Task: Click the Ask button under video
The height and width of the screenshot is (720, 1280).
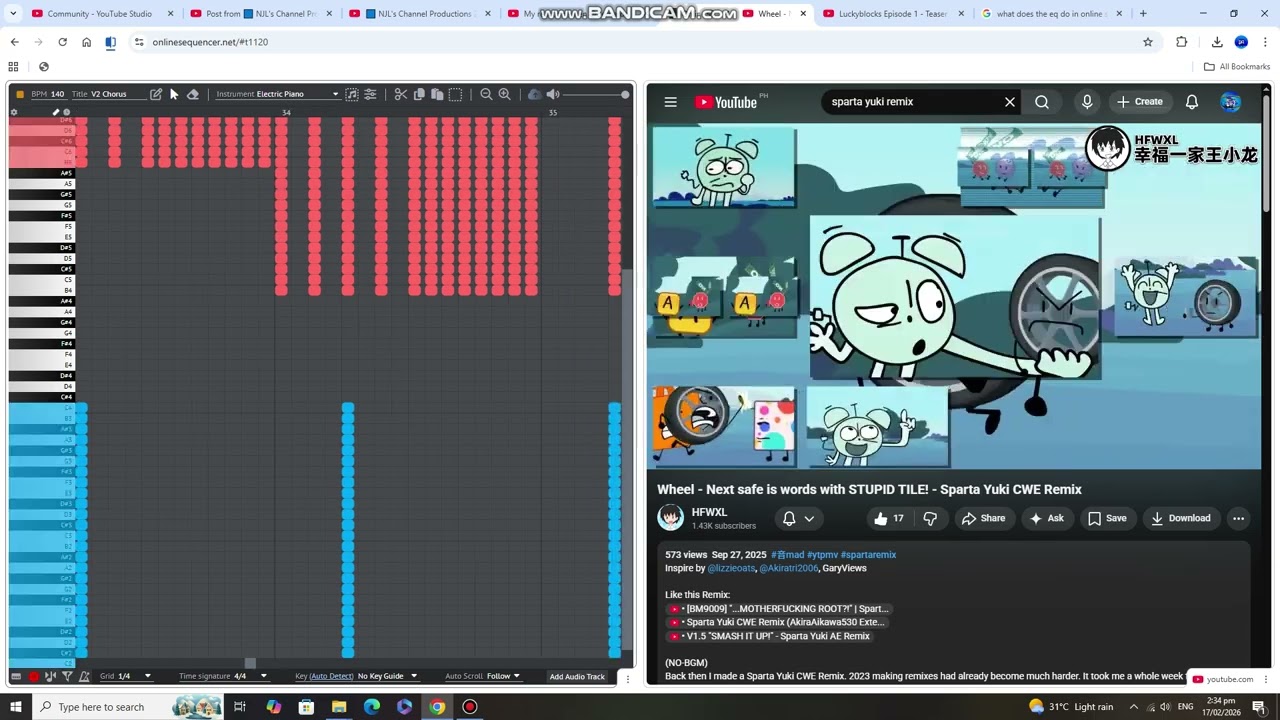Action: 1047,518
